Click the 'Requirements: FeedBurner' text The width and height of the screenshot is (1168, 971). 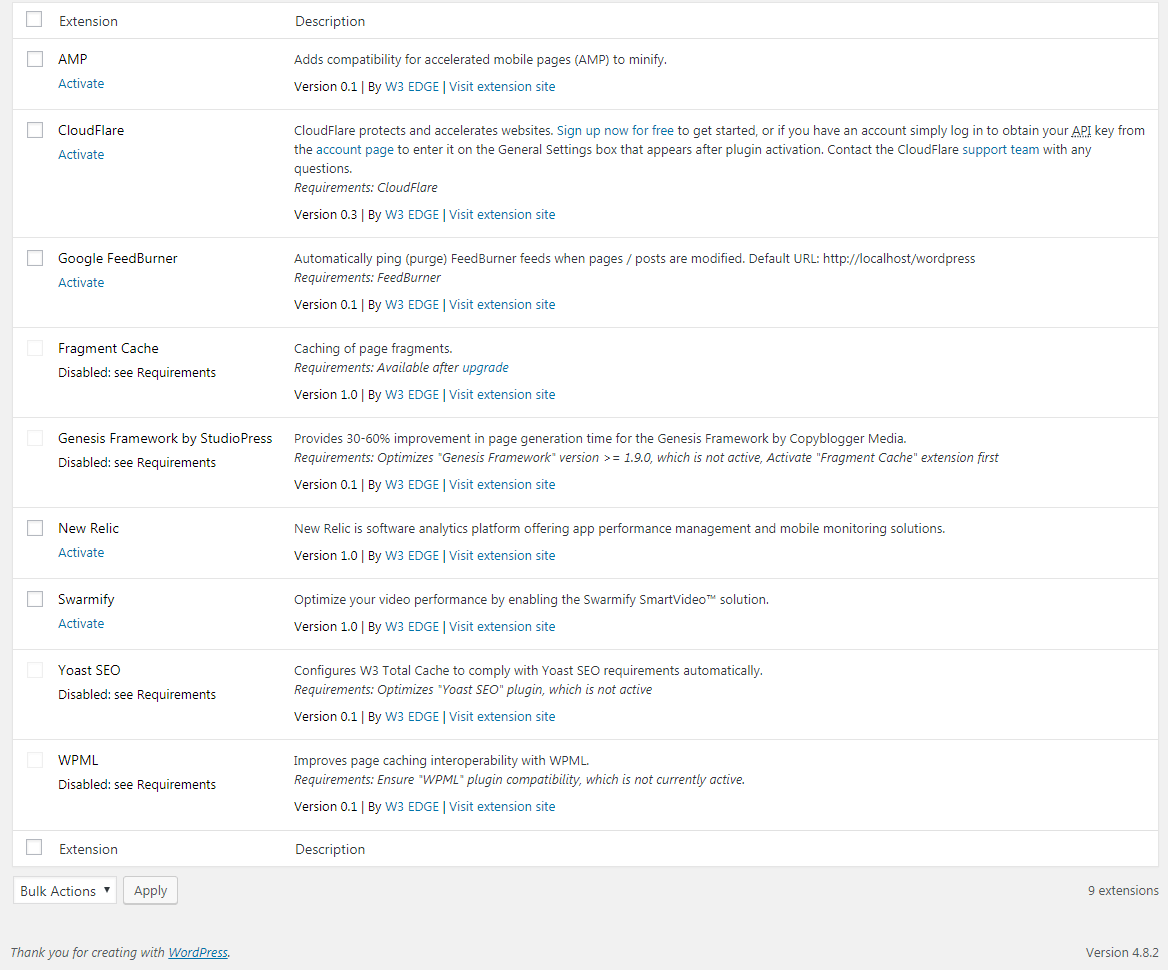367,278
